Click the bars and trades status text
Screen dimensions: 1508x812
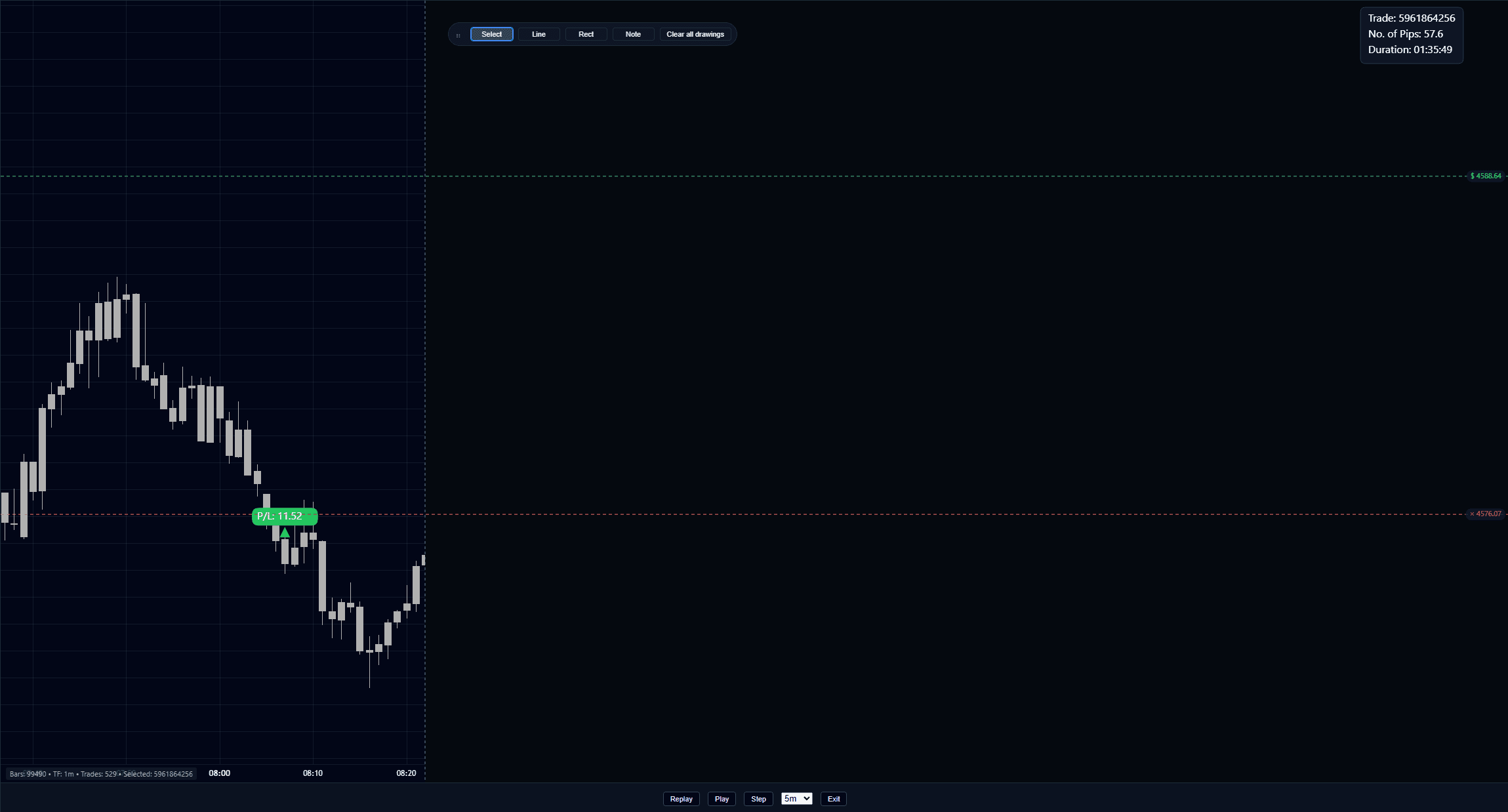coord(101,774)
